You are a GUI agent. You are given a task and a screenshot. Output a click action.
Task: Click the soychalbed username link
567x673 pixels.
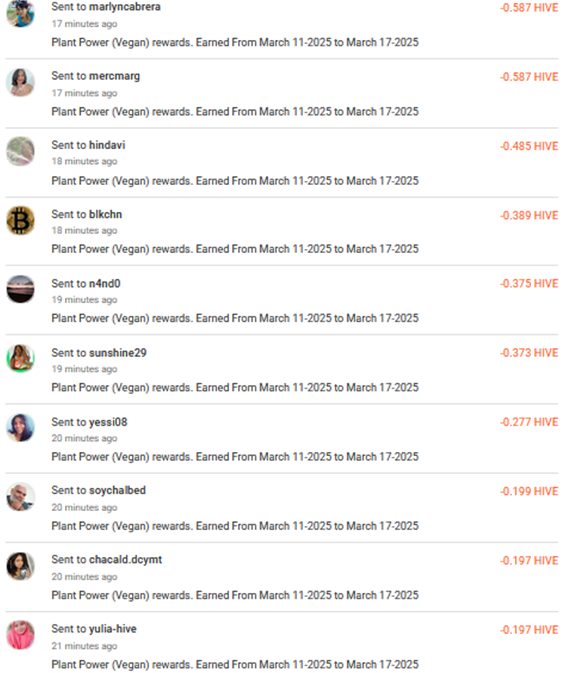(117, 490)
